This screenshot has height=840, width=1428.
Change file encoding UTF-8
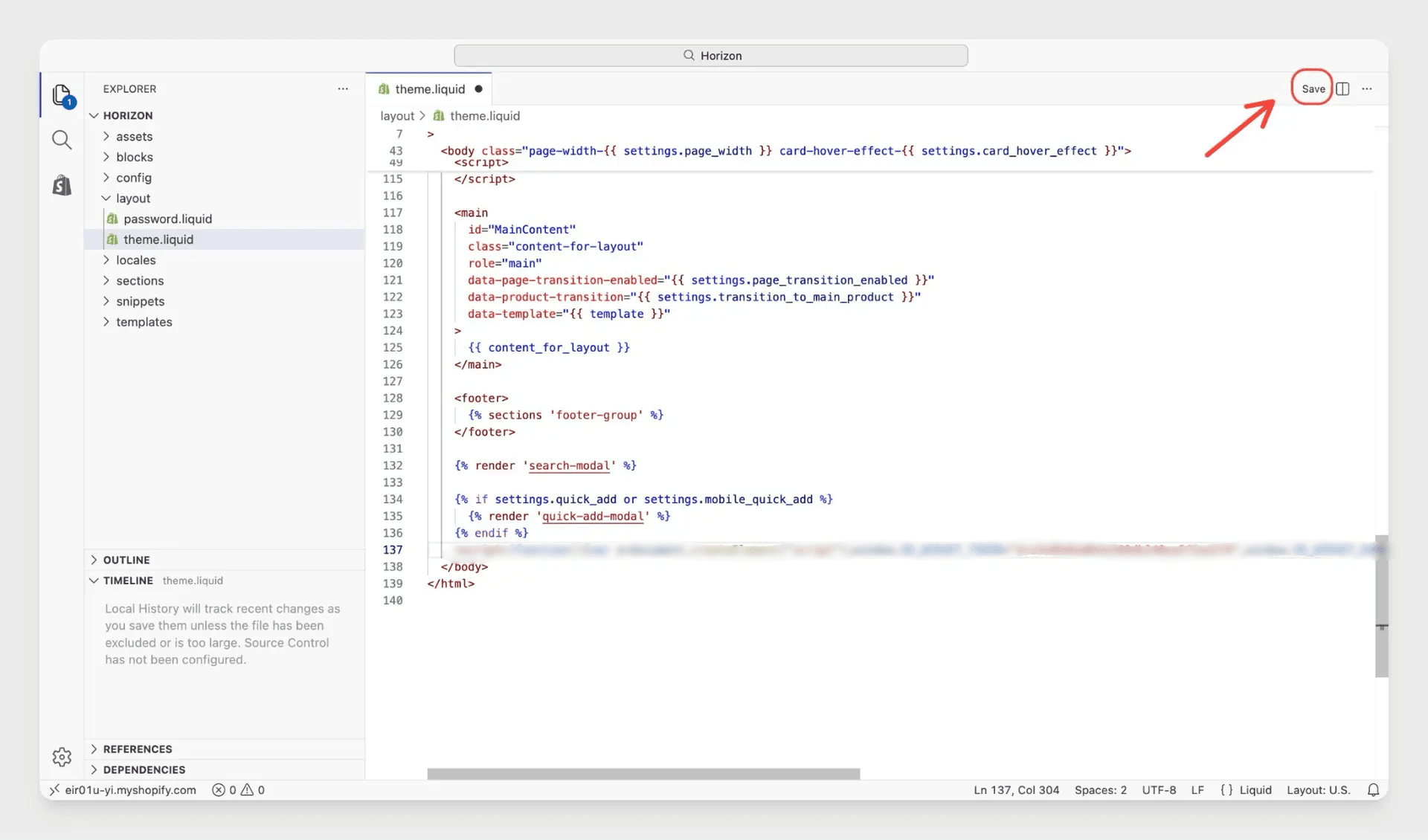coord(1159,790)
